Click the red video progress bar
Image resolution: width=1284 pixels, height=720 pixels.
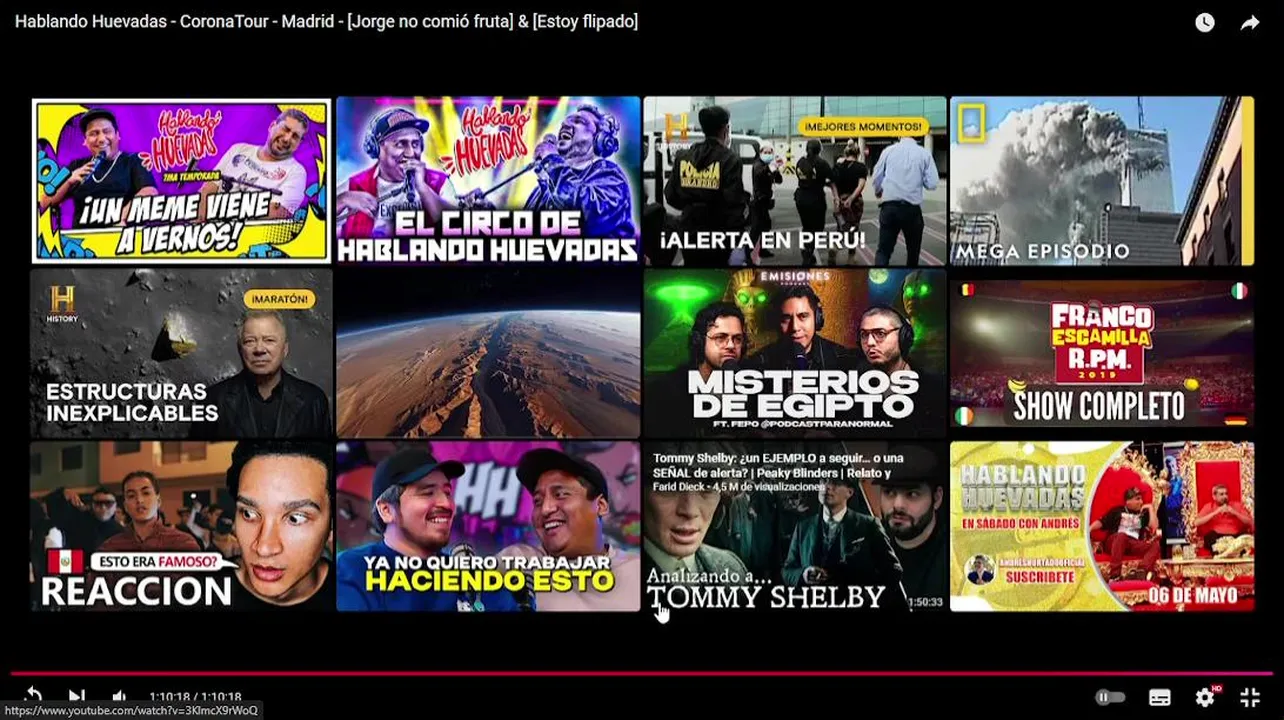click(x=641, y=673)
